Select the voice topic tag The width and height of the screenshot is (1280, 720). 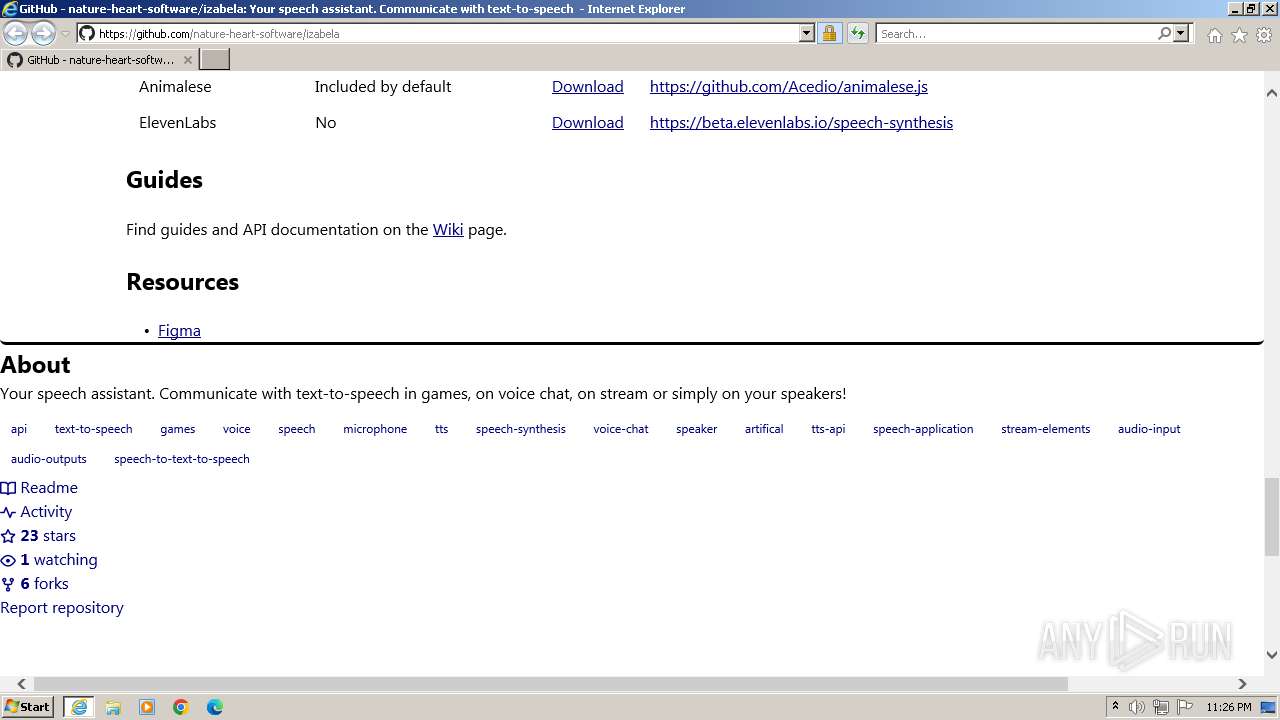click(237, 429)
